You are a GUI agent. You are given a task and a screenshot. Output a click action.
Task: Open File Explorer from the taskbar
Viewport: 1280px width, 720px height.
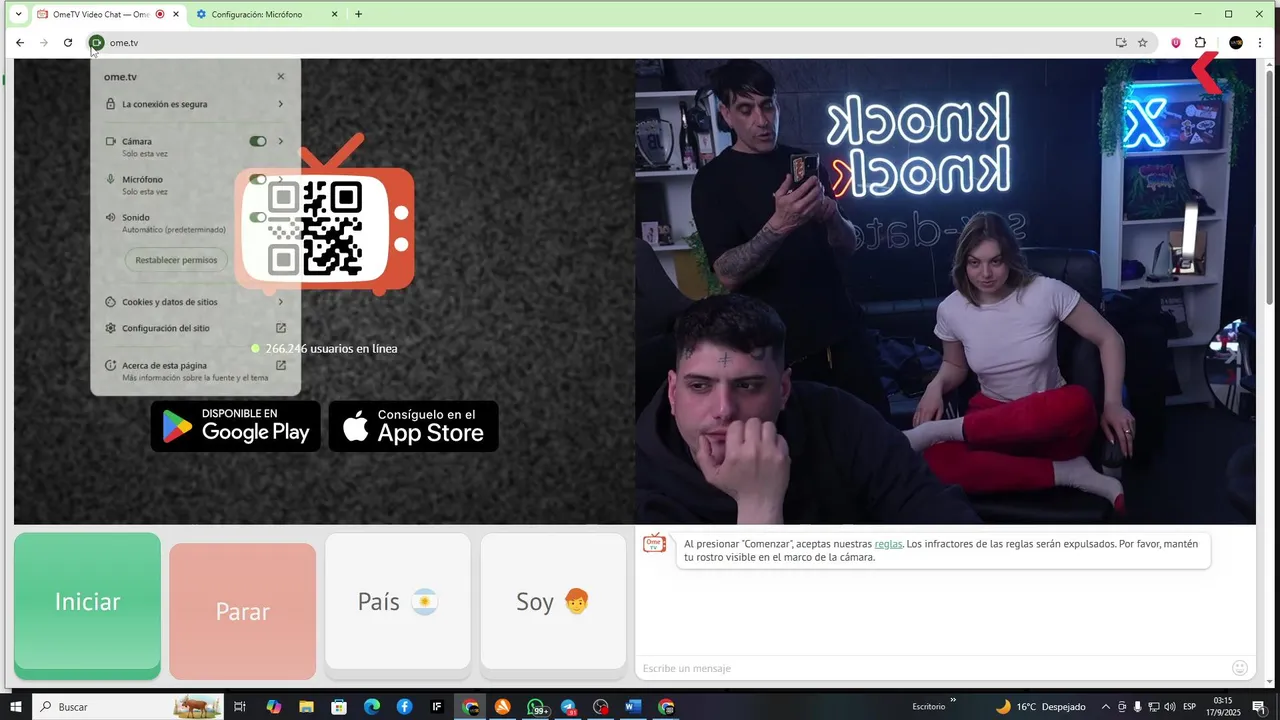tap(306, 707)
